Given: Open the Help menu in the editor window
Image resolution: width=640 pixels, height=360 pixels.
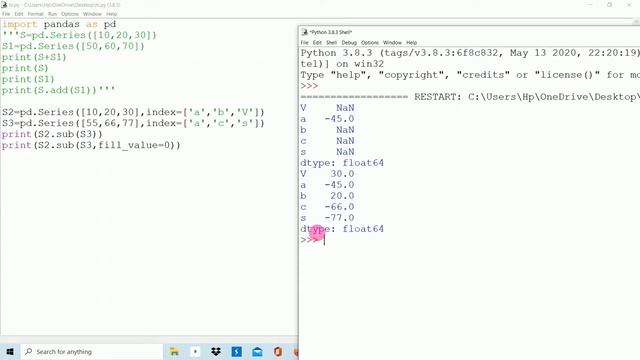Looking at the screenshot, I should (x=111, y=14).
